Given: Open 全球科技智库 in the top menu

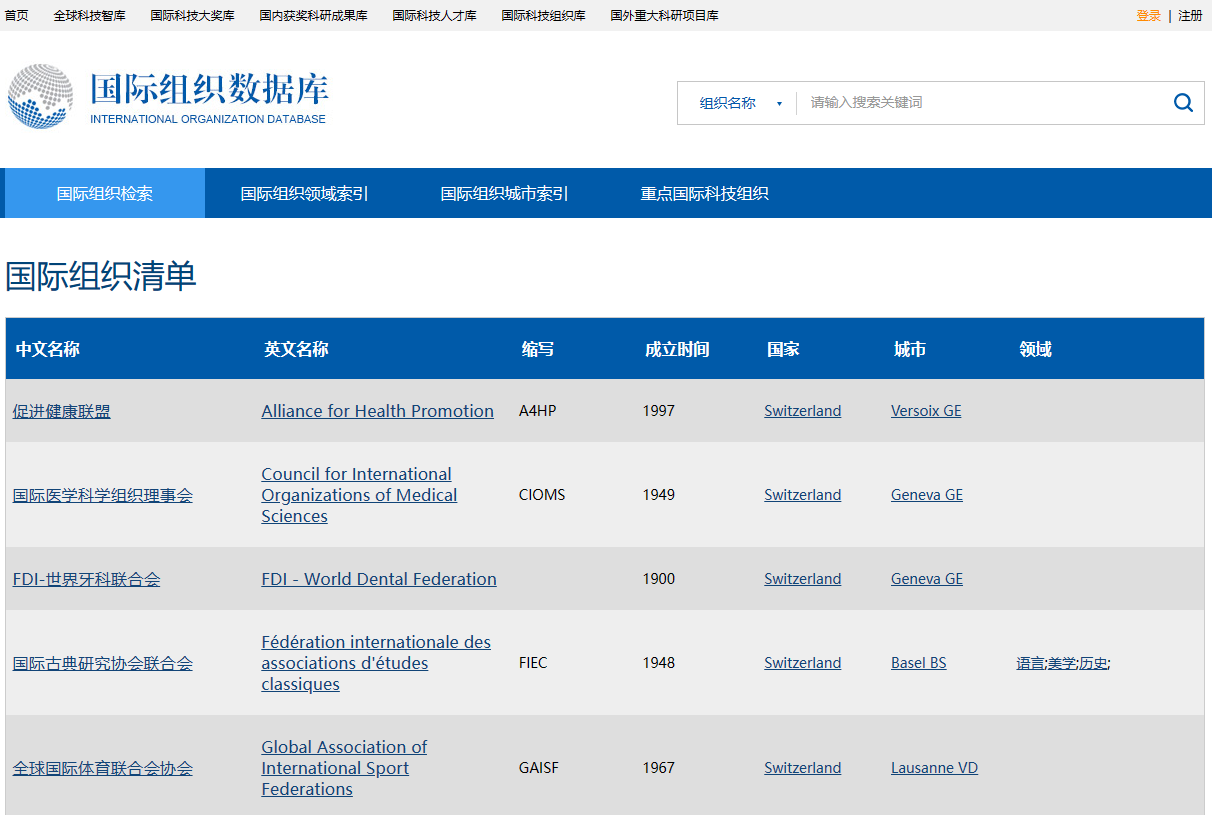Looking at the screenshot, I should coord(90,16).
